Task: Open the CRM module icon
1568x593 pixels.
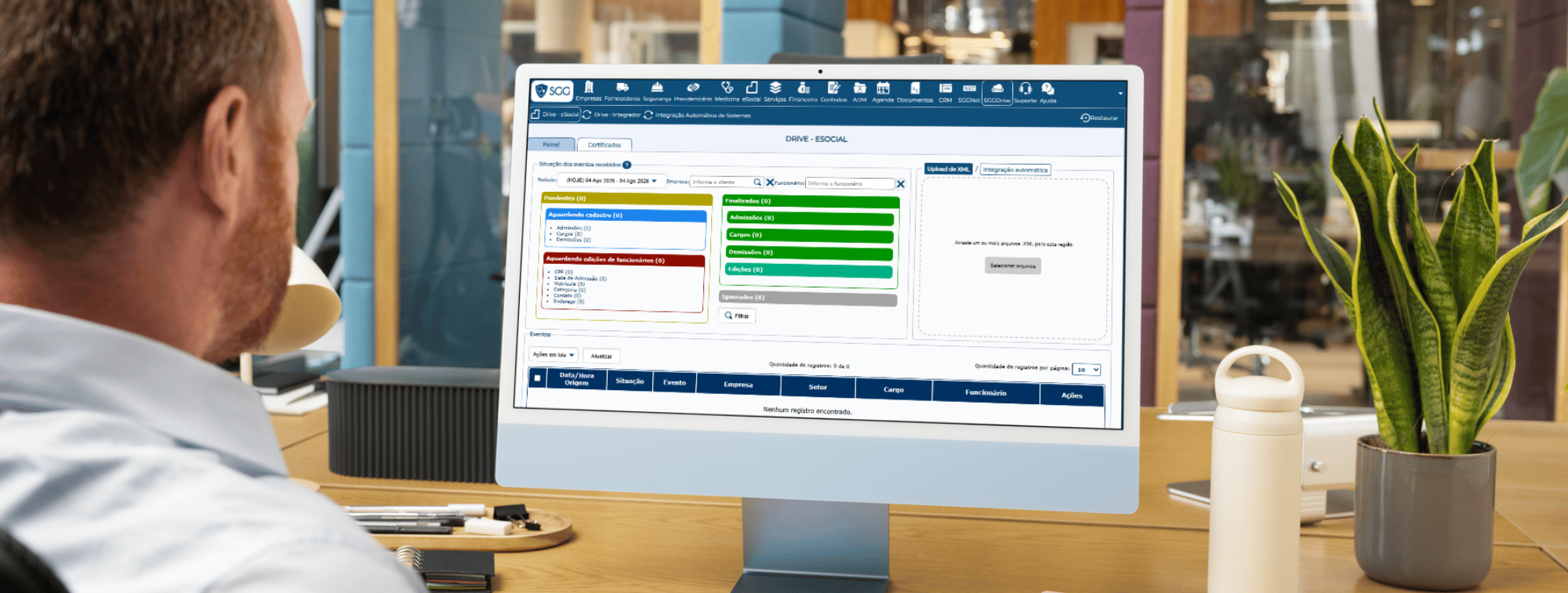Action: click(x=946, y=89)
